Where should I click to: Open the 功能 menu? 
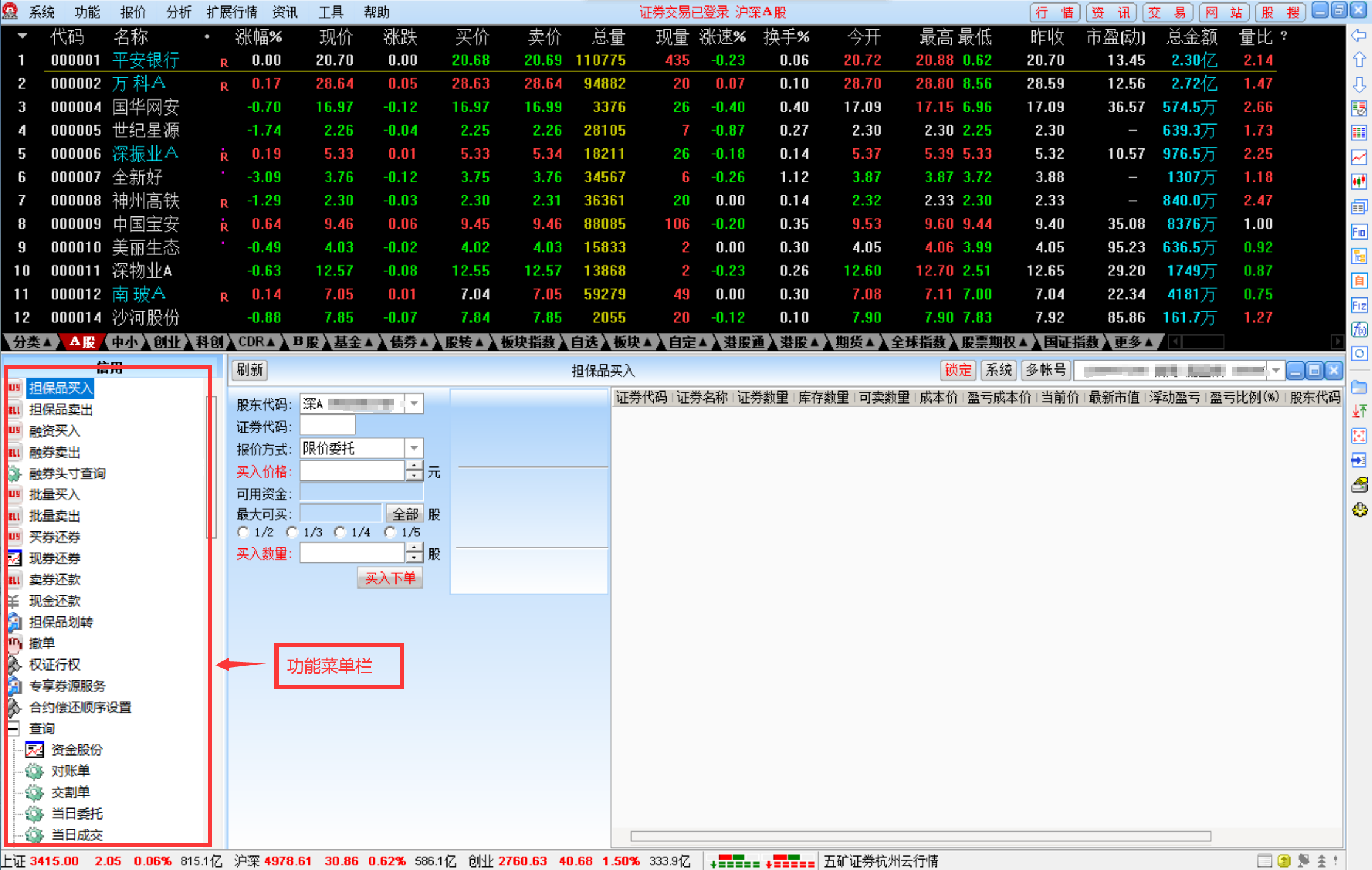click(88, 12)
